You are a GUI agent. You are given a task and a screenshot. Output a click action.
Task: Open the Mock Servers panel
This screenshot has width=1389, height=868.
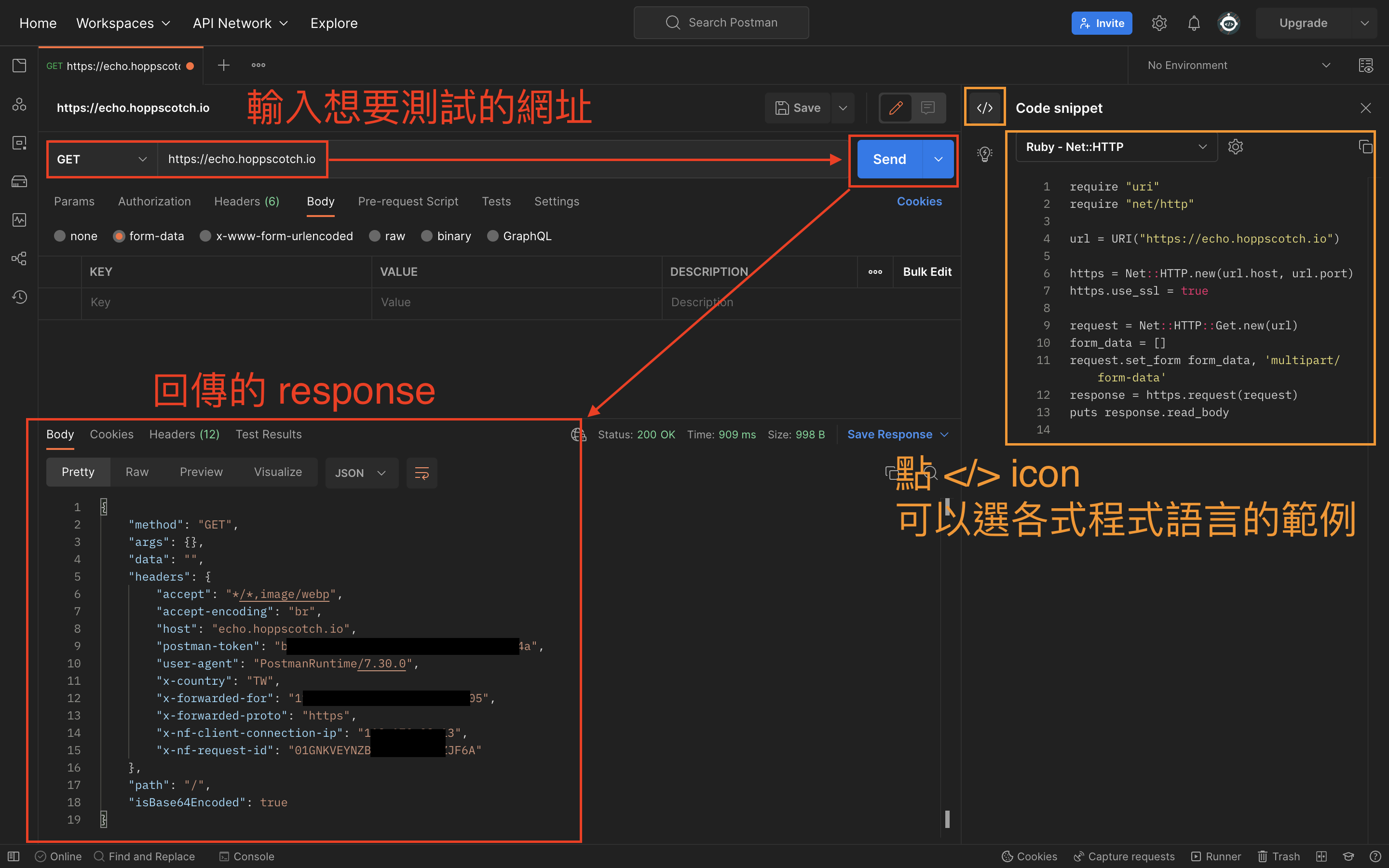coord(19,181)
